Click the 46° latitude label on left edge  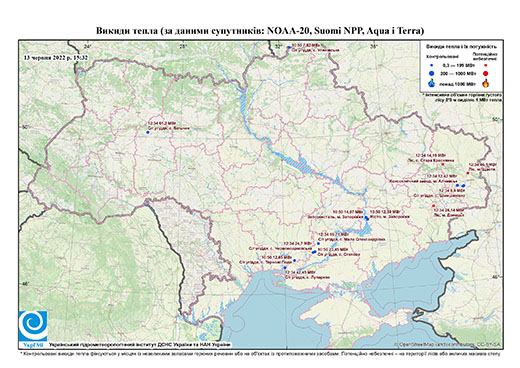point(25,284)
